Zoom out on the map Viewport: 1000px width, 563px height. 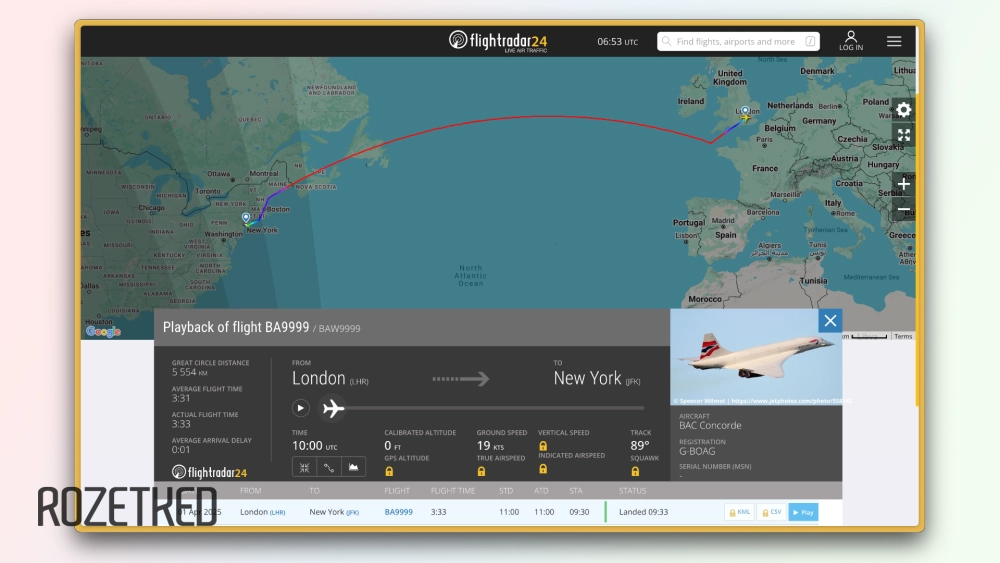click(903, 209)
